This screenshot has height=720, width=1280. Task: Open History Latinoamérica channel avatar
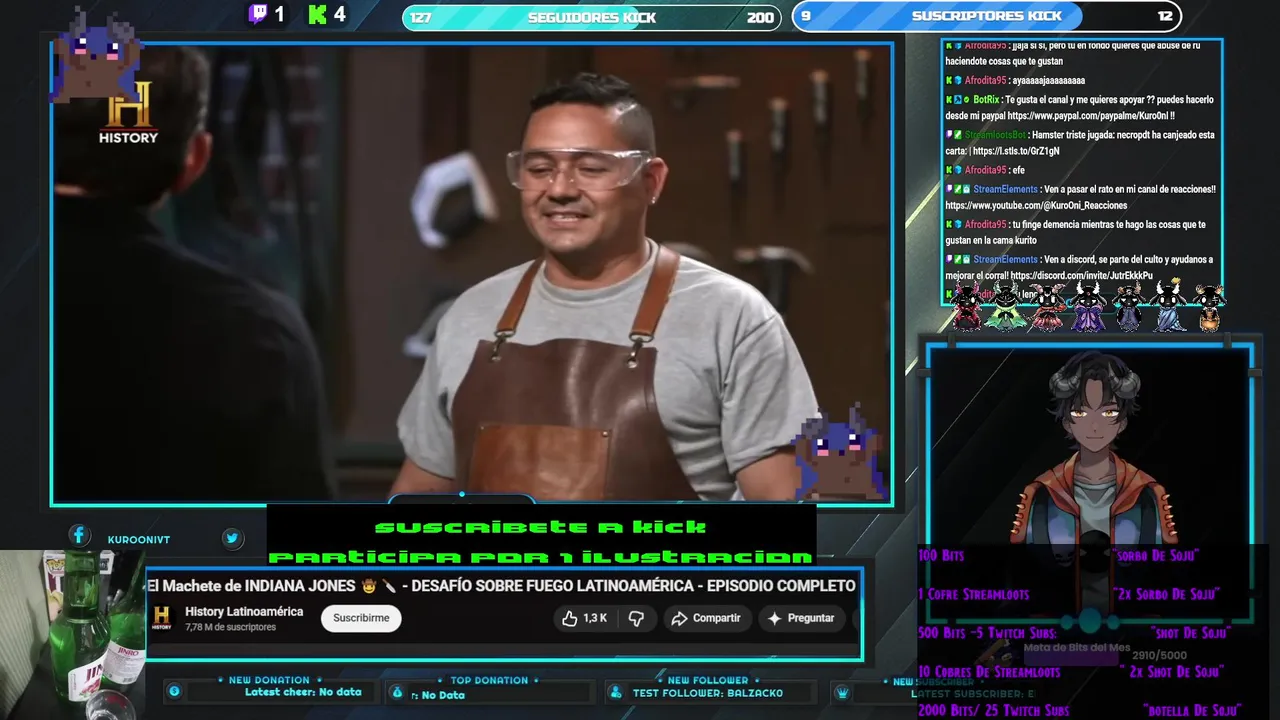tap(162, 618)
